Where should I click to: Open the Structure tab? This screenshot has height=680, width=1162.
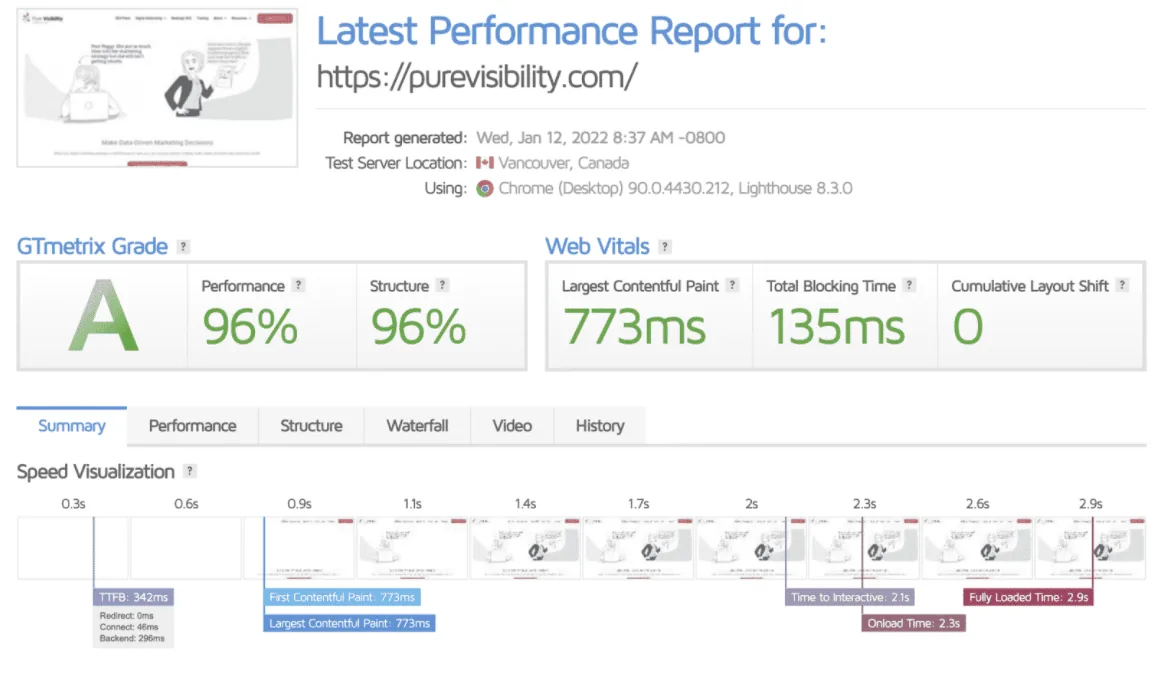(x=311, y=426)
